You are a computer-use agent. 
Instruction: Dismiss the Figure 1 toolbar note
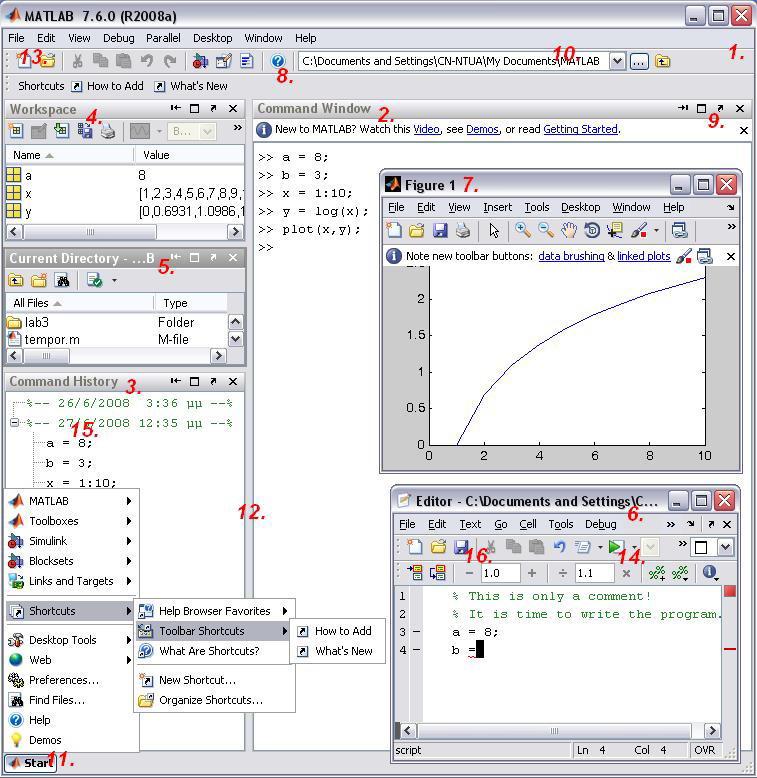point(731,257)
